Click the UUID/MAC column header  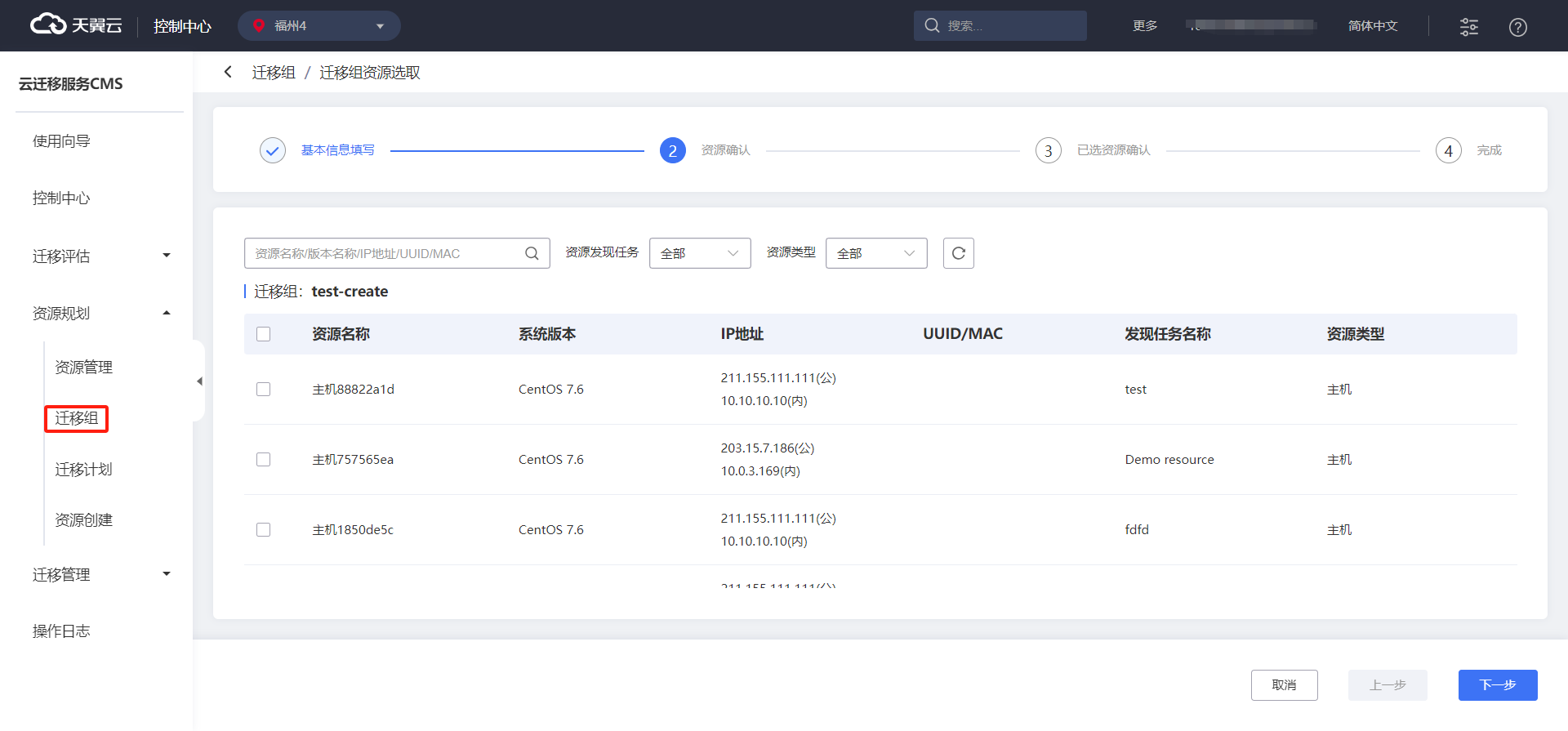[x=963, y=334]
